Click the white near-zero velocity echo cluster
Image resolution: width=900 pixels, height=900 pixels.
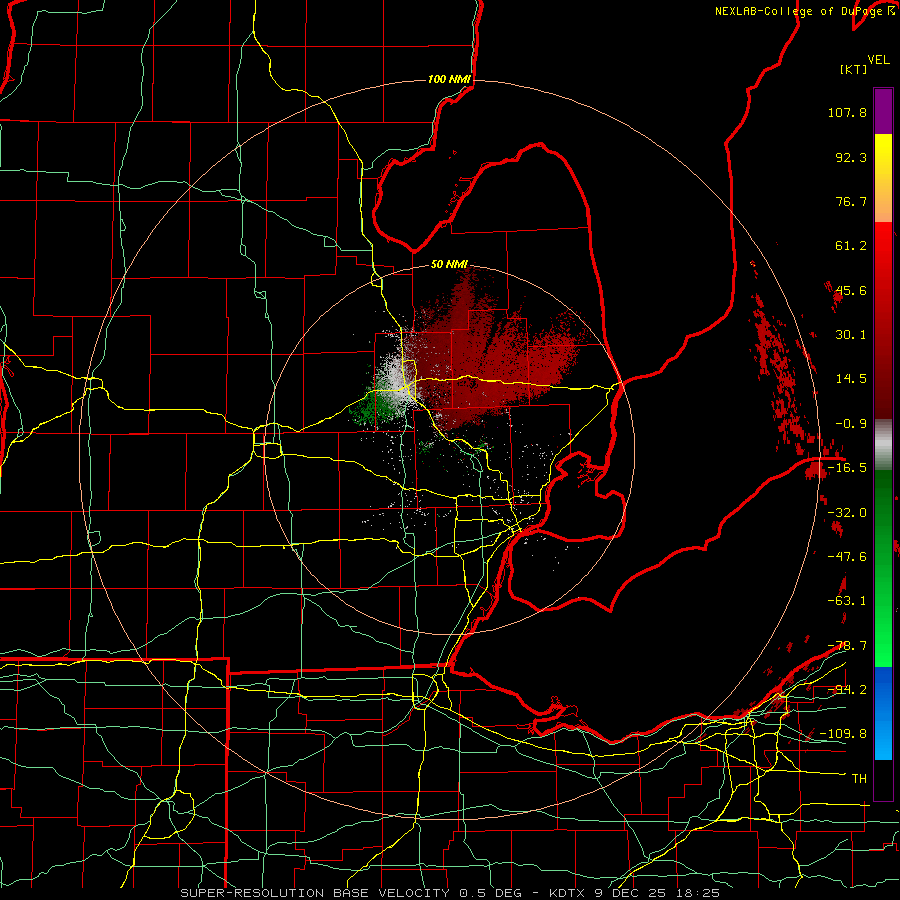pos(396,380)
